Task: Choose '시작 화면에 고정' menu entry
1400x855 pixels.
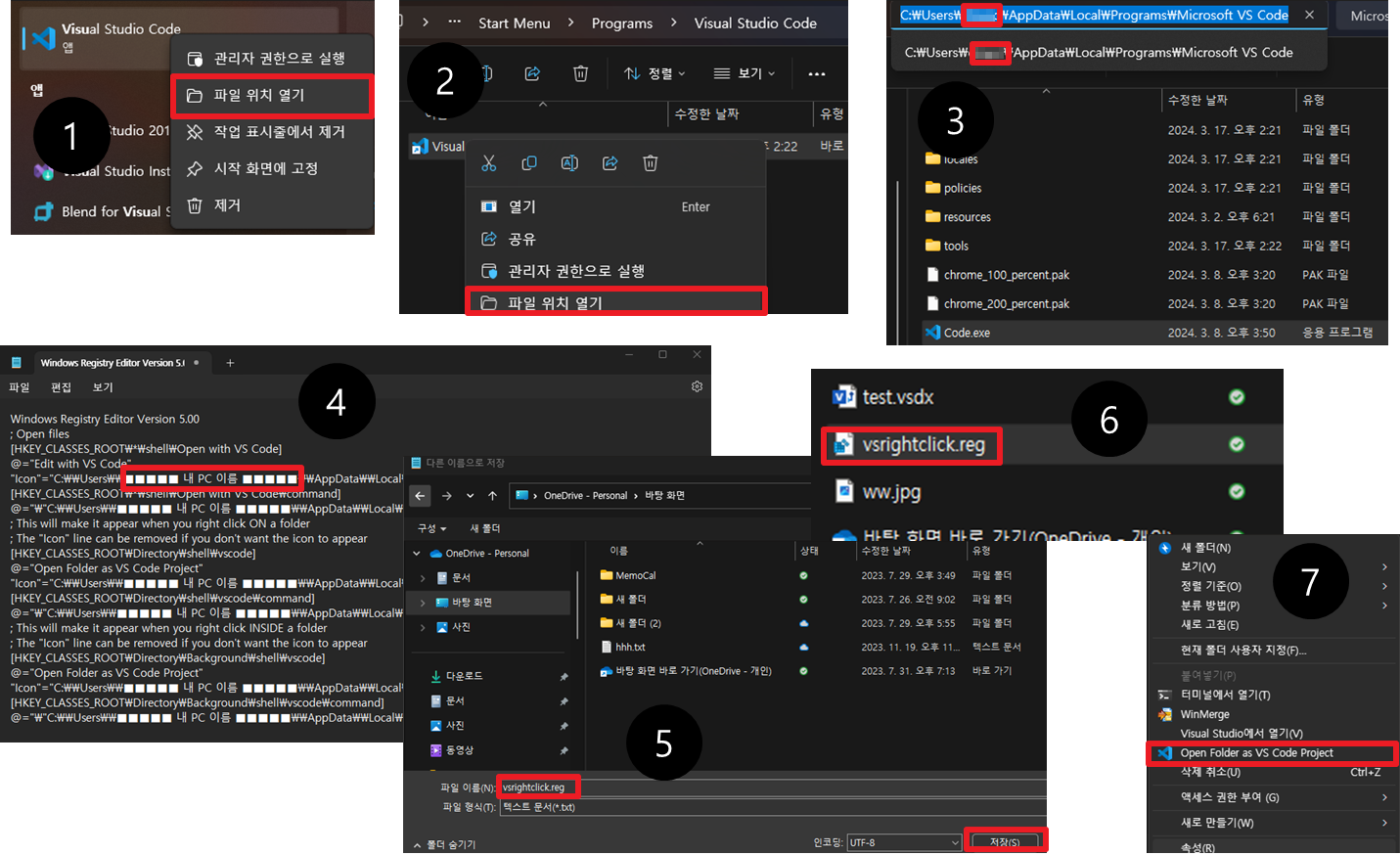Action: pyautogui.click(x=272, y=168)
